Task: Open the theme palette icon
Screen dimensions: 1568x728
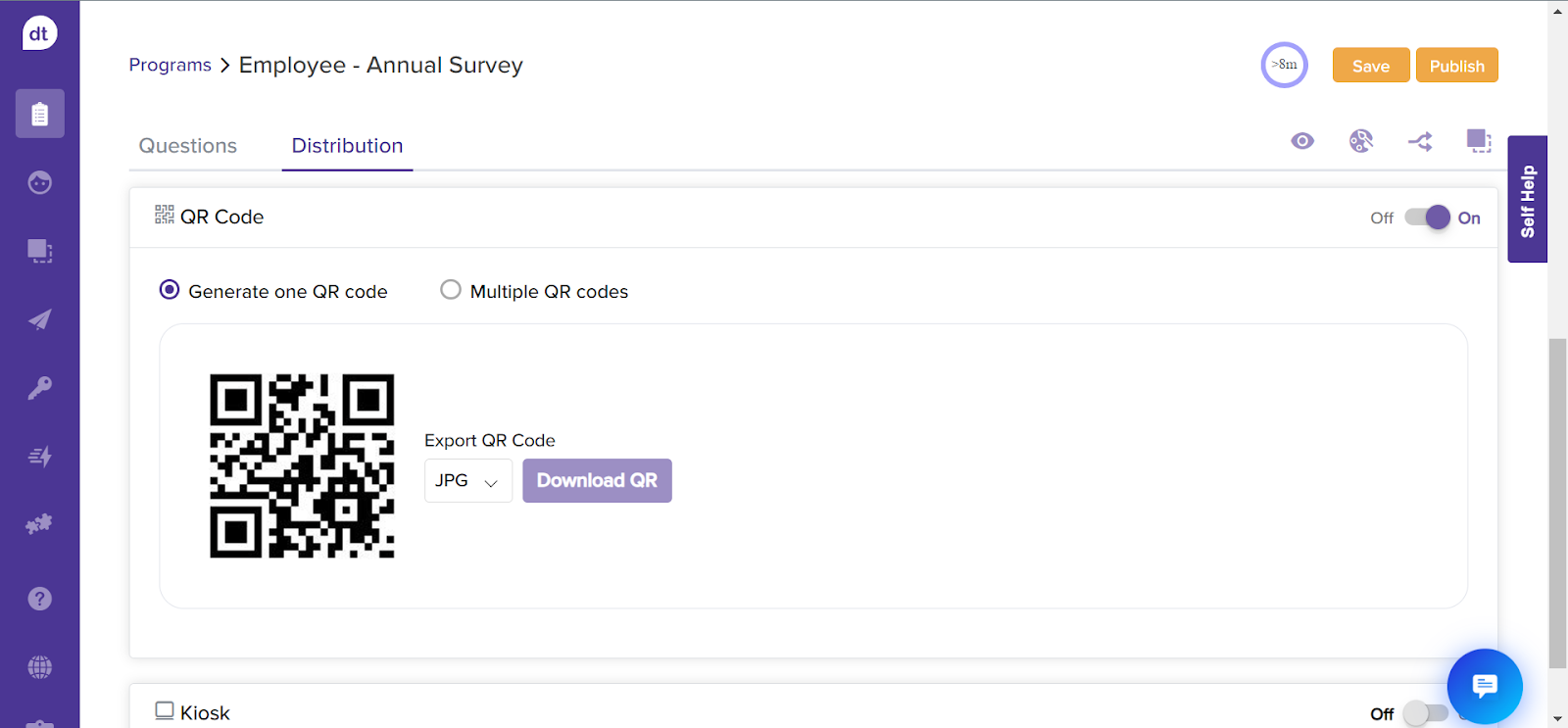Action: pyautogui.click(x=1361, y=141)
